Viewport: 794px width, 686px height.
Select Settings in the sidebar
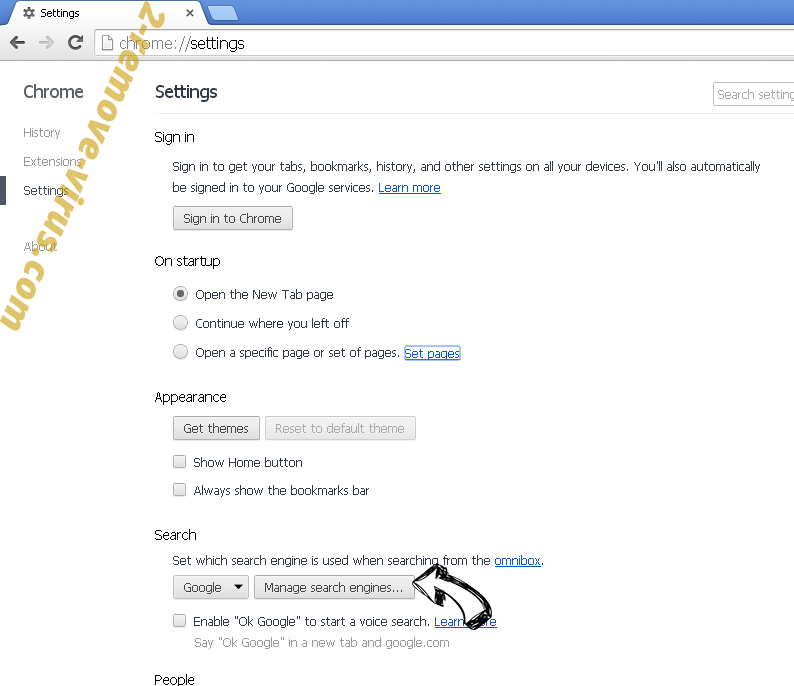point(46,190)
